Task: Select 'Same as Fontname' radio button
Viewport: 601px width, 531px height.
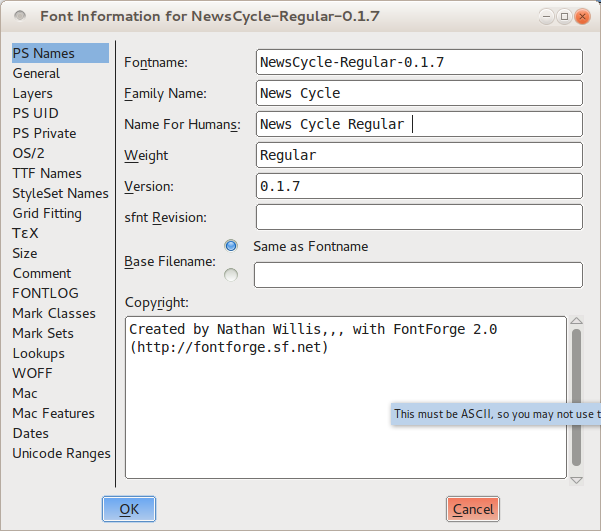Action: tap(231, 246)
